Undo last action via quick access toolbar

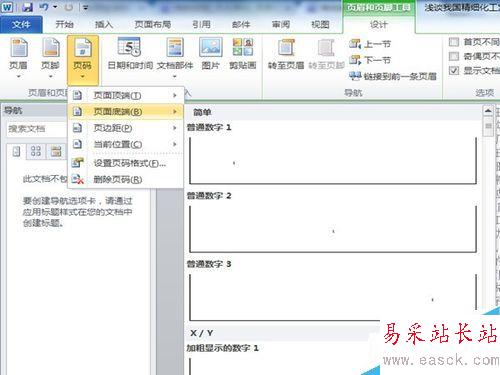(x=44, y=7)
